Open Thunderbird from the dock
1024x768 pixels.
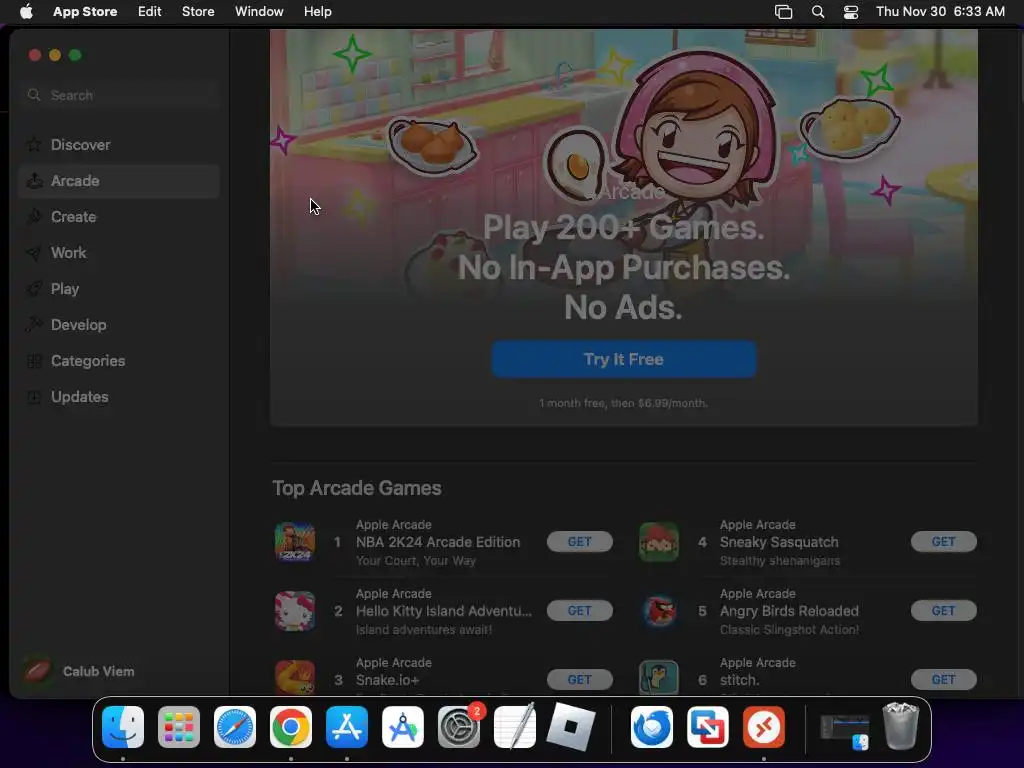point(652,727)
